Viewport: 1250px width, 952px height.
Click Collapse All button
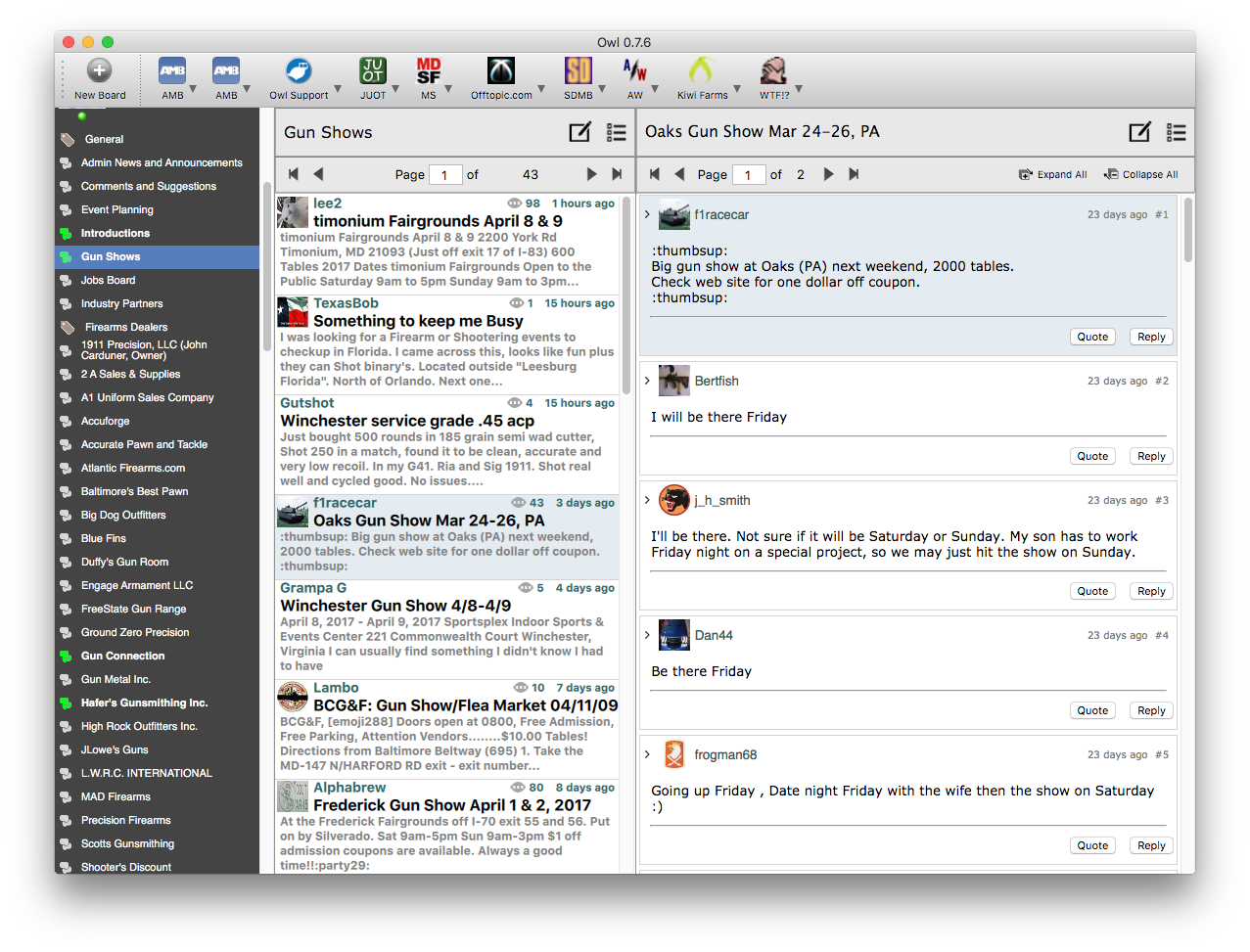(x=1141, y=174)
